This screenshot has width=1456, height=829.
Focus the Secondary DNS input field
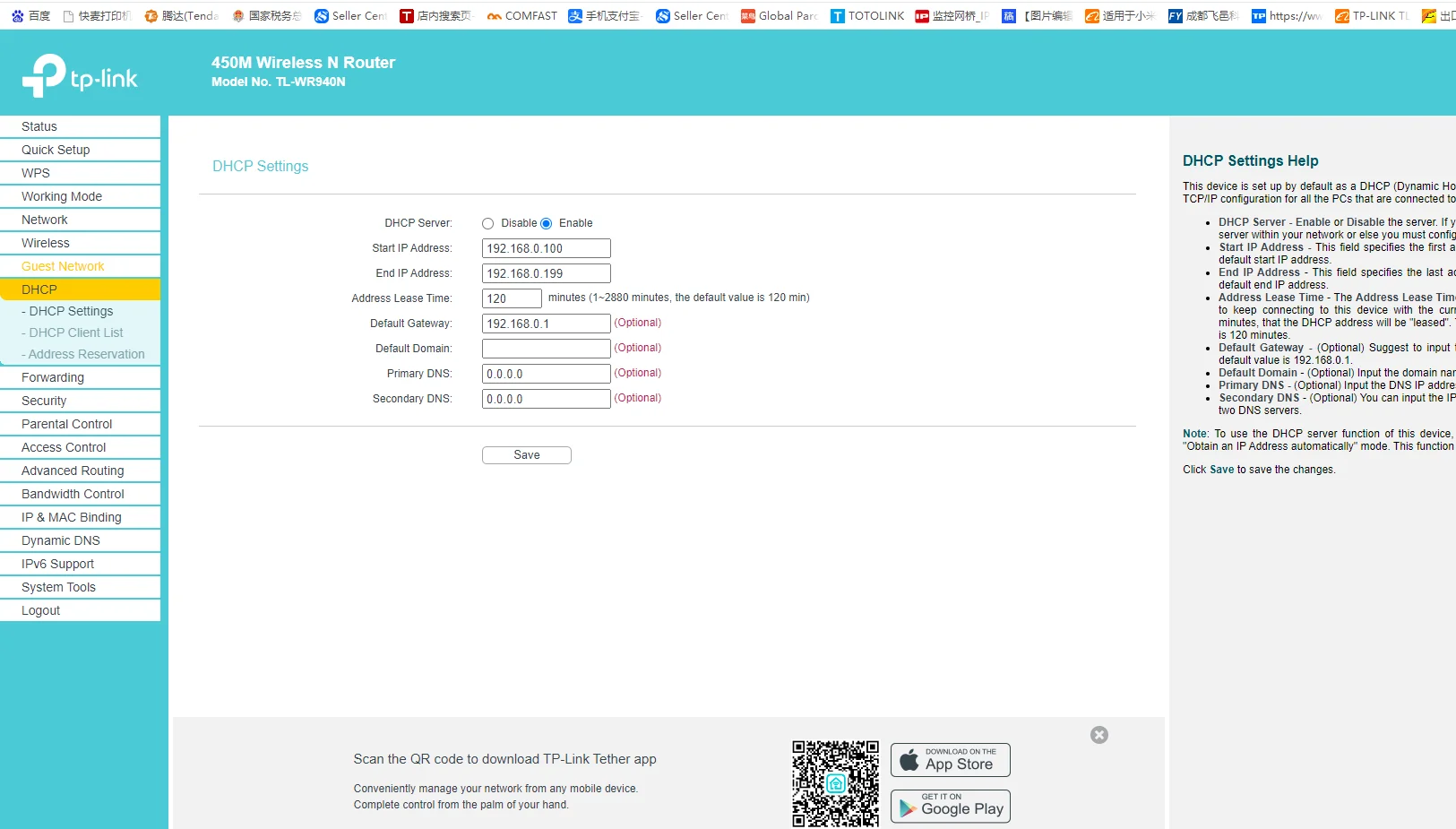547,399
